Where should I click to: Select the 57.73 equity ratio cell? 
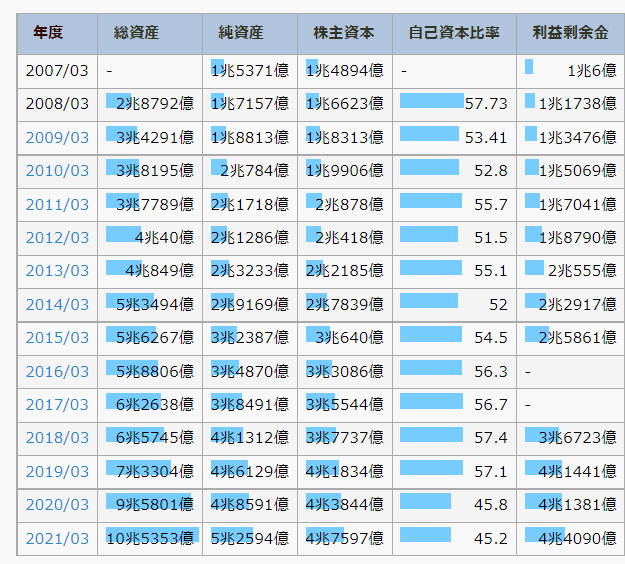click(x=454, y=104)
